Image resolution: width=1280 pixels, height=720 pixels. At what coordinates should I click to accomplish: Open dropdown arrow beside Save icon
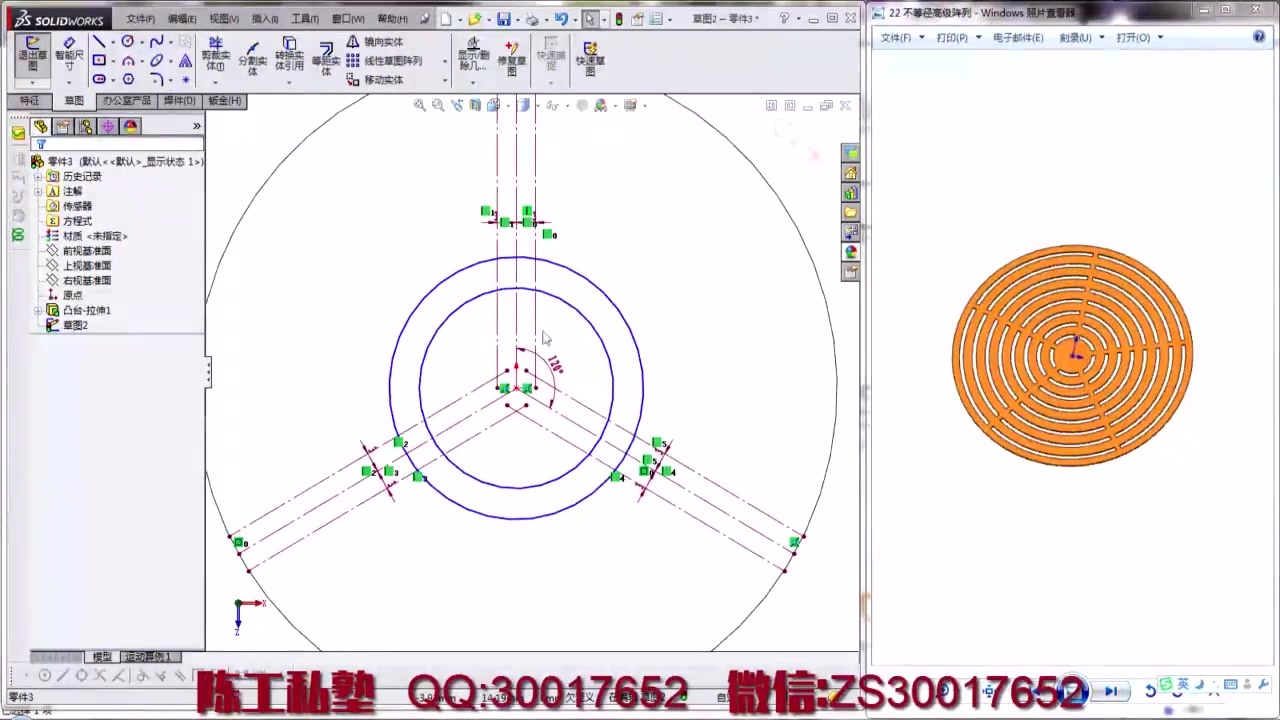[518, 20]
